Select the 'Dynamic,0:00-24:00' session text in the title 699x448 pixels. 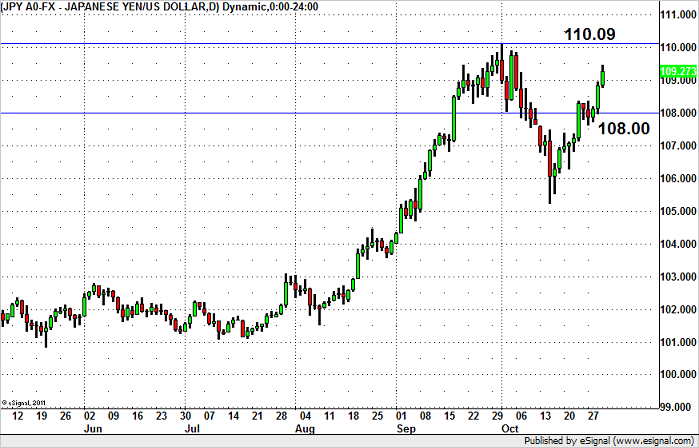click(x=270, y=7)
